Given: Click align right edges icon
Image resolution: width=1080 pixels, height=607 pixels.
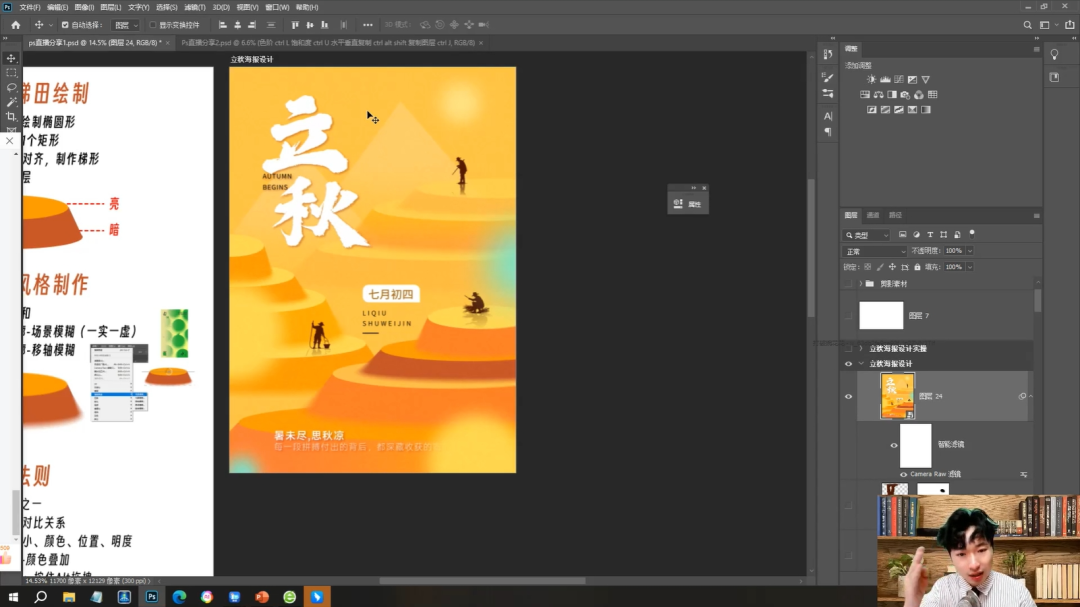Looking at the screenshot, I should [252, 25].
